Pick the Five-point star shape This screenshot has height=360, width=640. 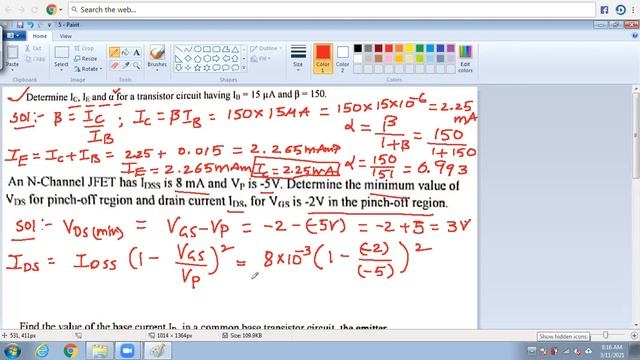198,68
